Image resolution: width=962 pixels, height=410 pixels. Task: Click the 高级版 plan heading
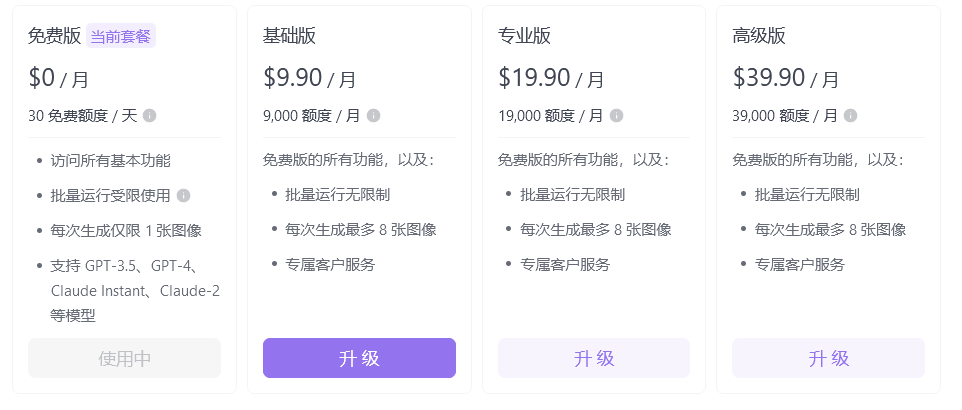(759, 36)
